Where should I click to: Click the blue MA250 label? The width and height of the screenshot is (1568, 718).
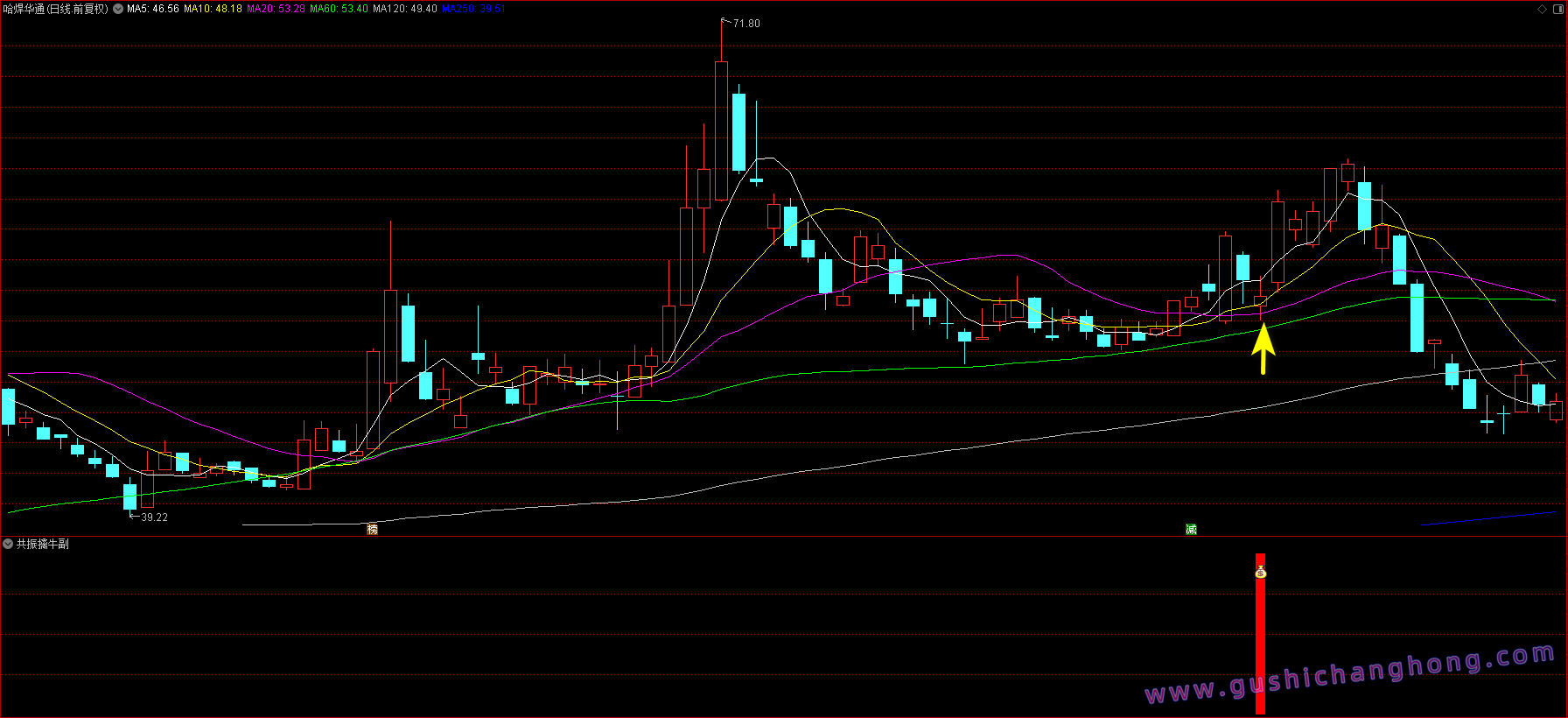point(473,9)
